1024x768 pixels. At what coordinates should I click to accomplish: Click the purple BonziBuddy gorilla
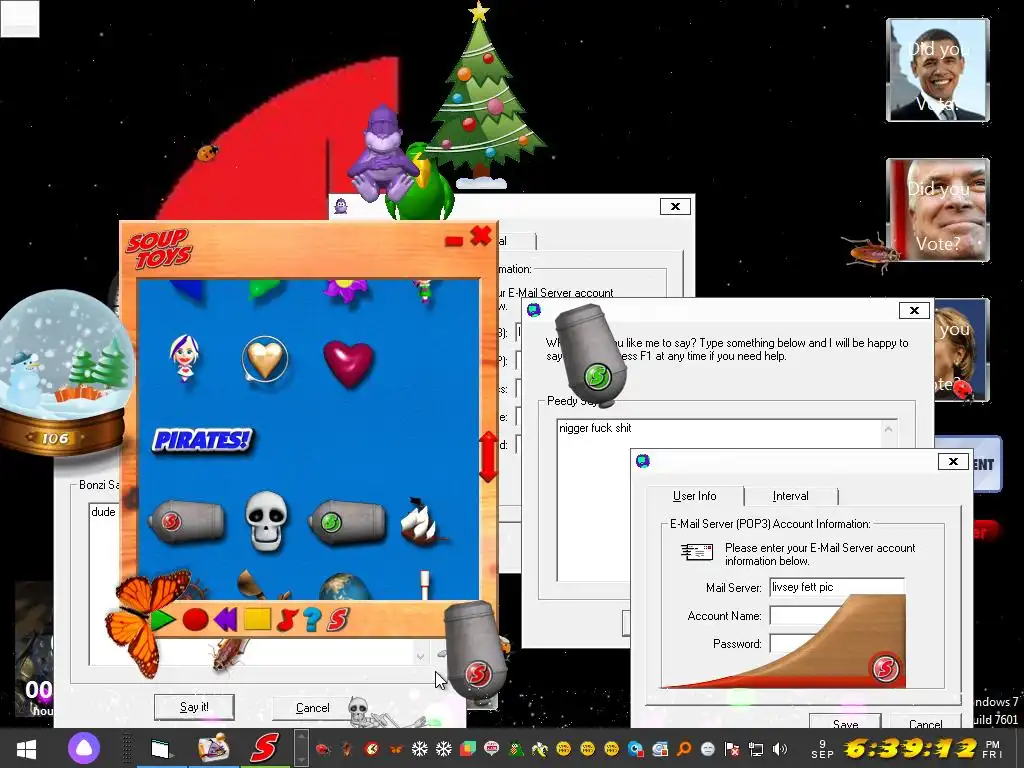(382, 152)
